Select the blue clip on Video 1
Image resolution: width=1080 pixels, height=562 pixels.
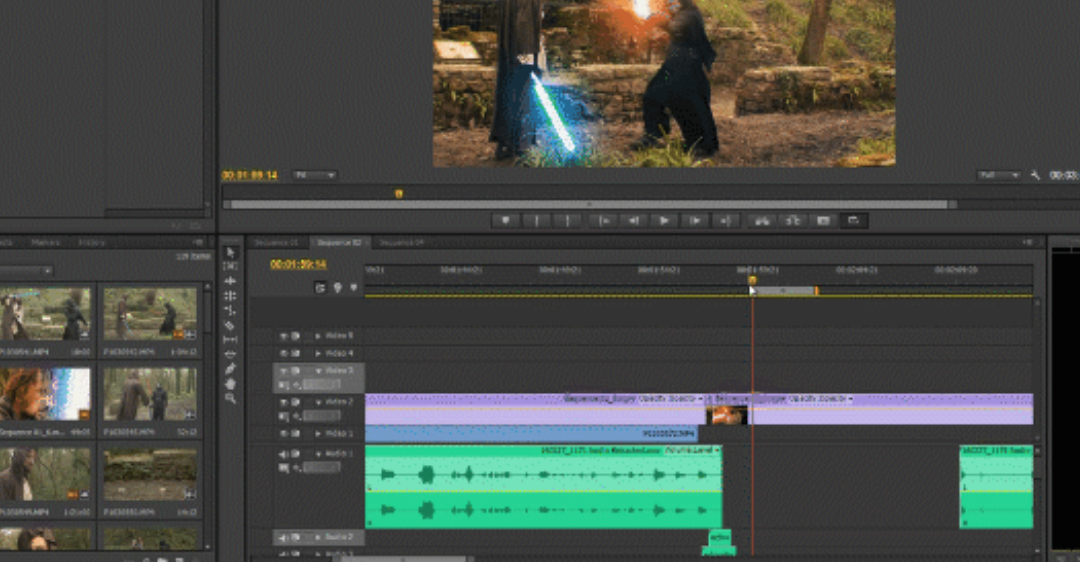[x=531, y=433]
